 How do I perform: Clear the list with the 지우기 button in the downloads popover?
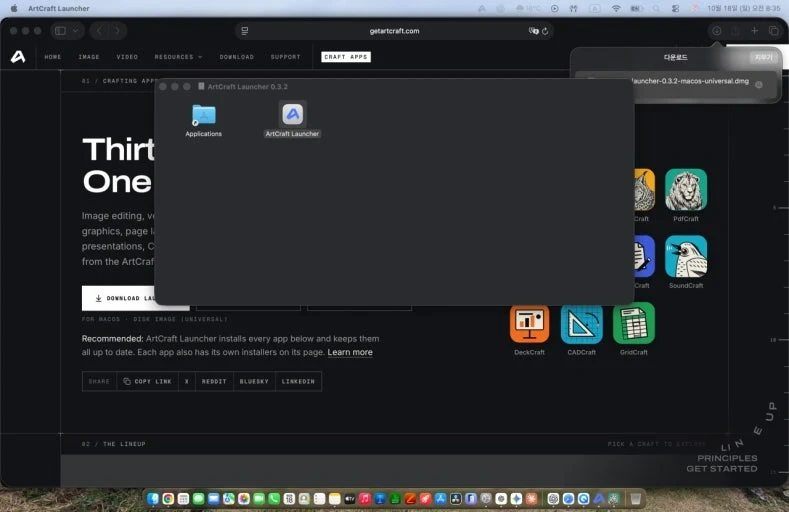click(x=763, y=57)
